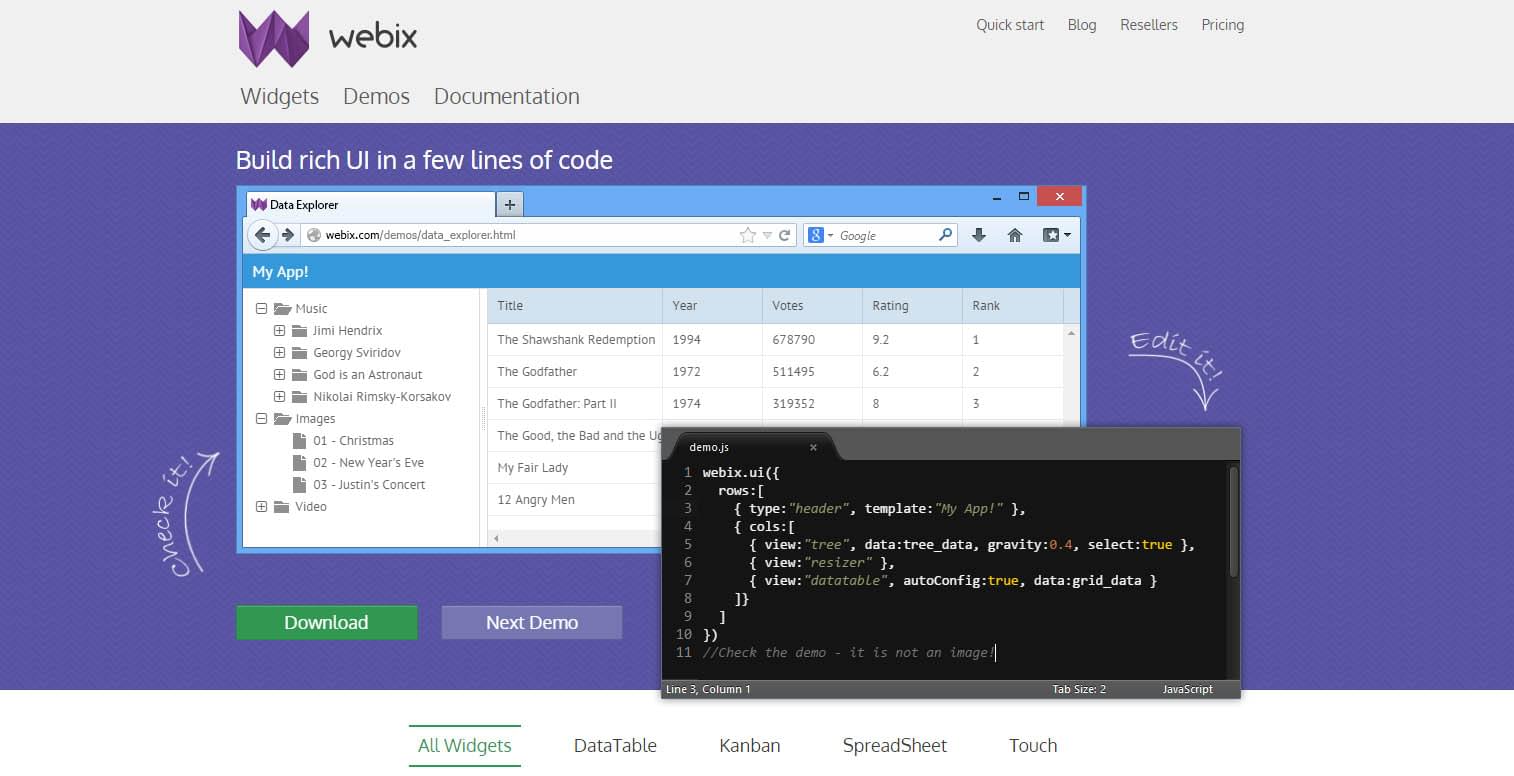This screenshot has height=776, width=1514.
Task: Expand the Jimi Hendrix folder
Action: tap(280, 331)
